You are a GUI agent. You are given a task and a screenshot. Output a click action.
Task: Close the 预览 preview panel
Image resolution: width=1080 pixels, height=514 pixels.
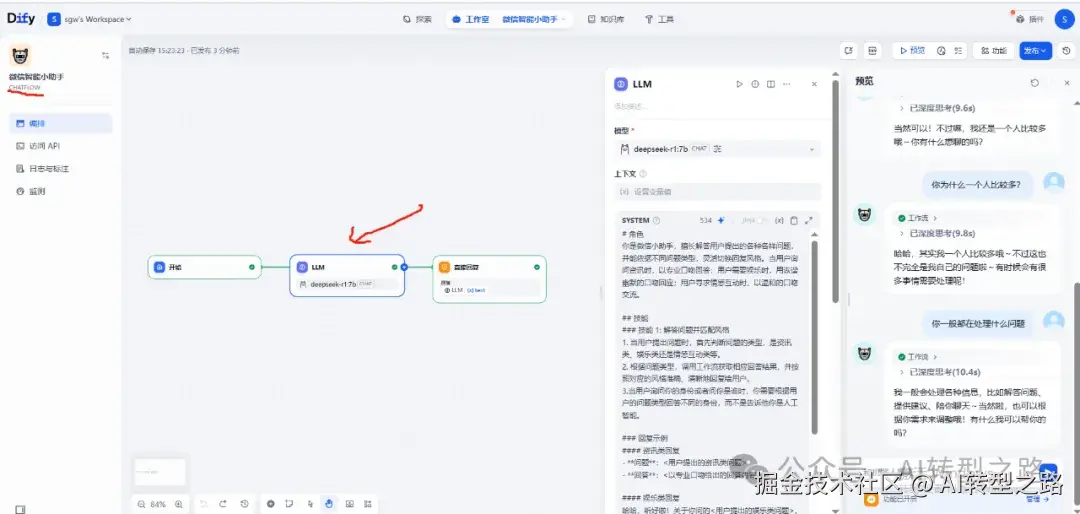[1067, 83]
